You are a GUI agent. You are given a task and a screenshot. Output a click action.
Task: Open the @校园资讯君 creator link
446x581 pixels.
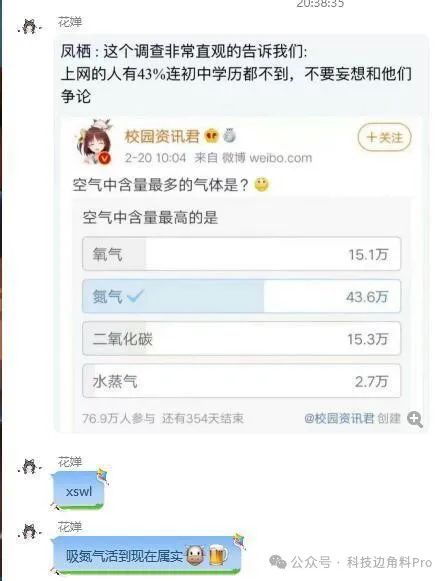(x=339, y=418)
